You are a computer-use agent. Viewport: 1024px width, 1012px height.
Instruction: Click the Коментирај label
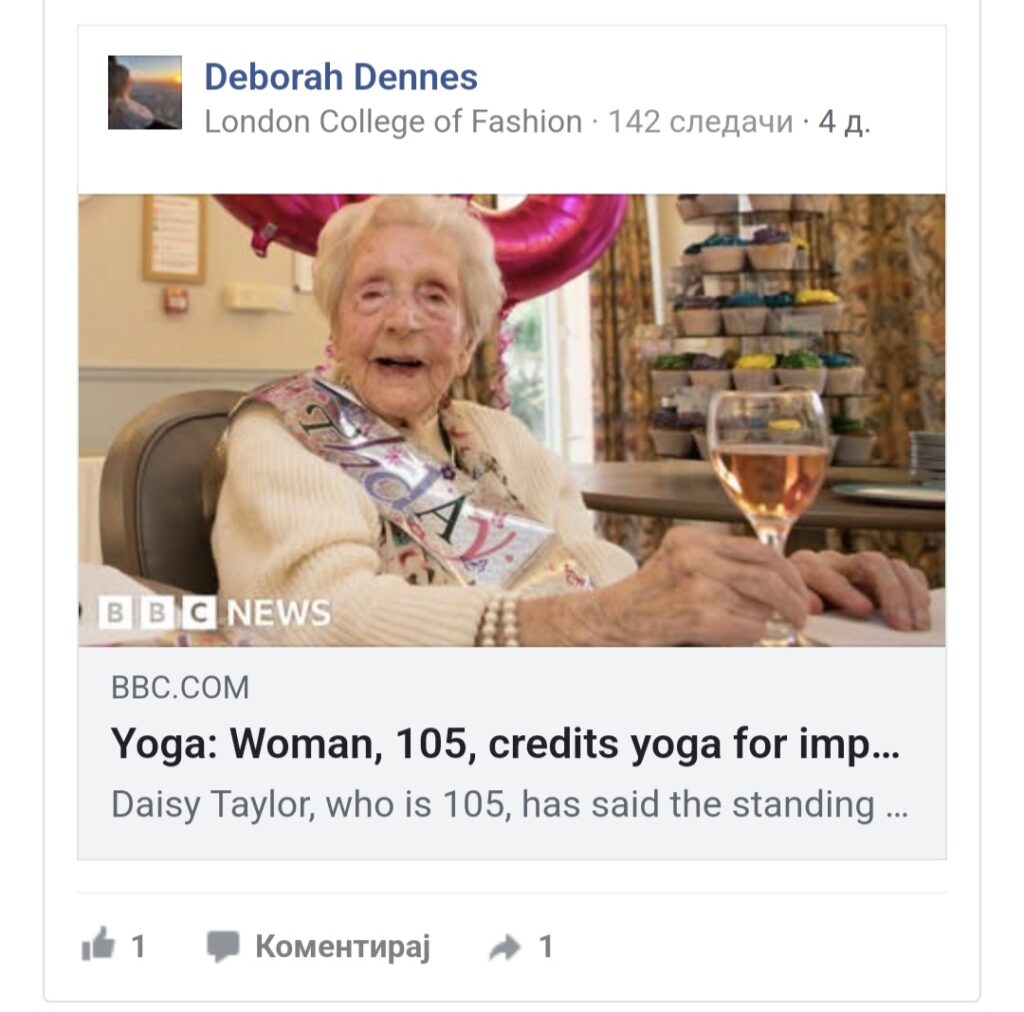[343, 946]
